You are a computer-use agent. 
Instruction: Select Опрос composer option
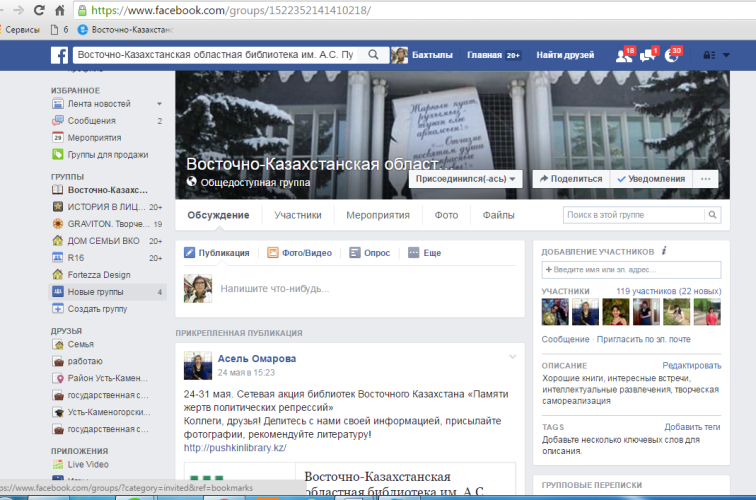coord(370,253)
